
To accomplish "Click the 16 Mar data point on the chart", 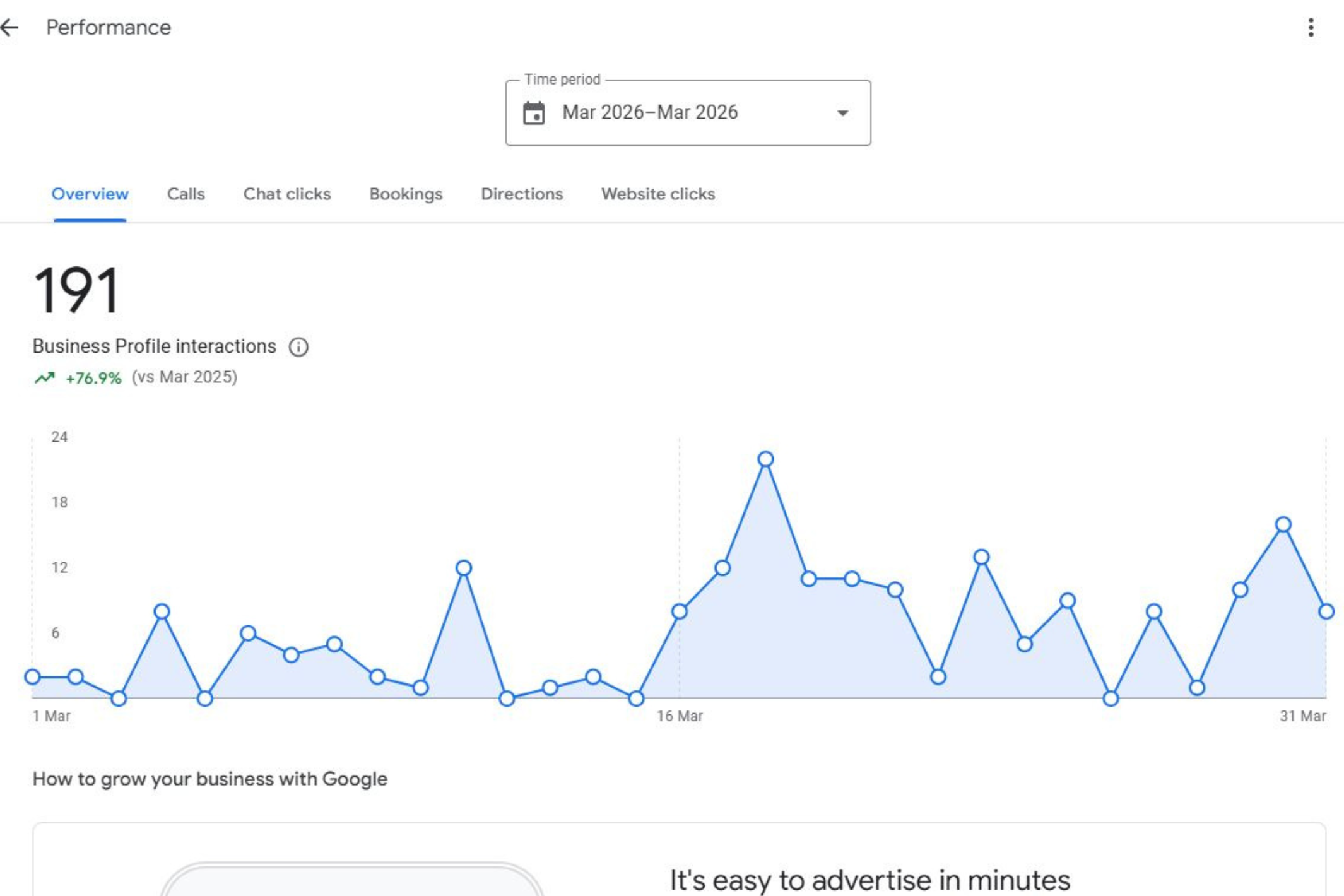I will (680, 611).
